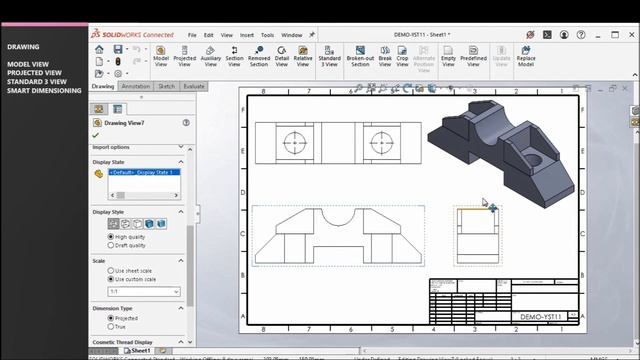
Task: Select the top drawing view with holes
Action: point(338,143)
